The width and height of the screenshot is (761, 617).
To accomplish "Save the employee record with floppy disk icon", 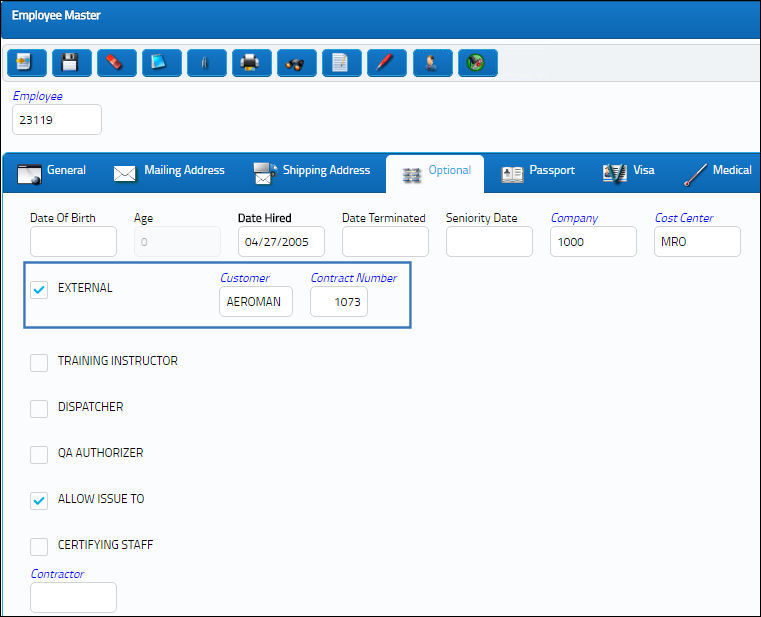I will click(71, 63).
